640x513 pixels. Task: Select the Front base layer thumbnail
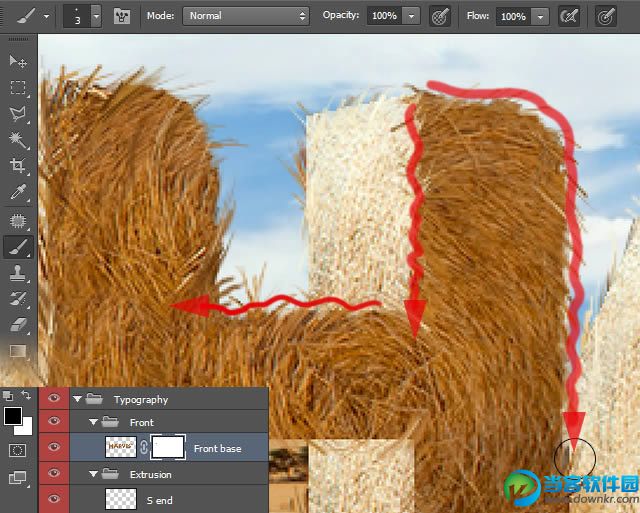121,447
